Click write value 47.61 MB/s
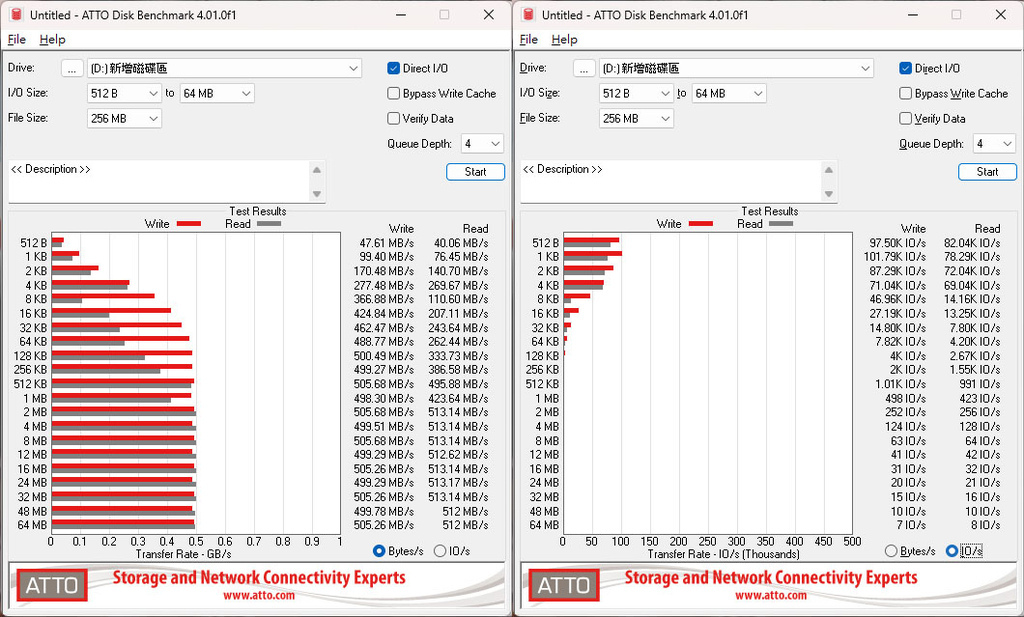 point(387,243)
